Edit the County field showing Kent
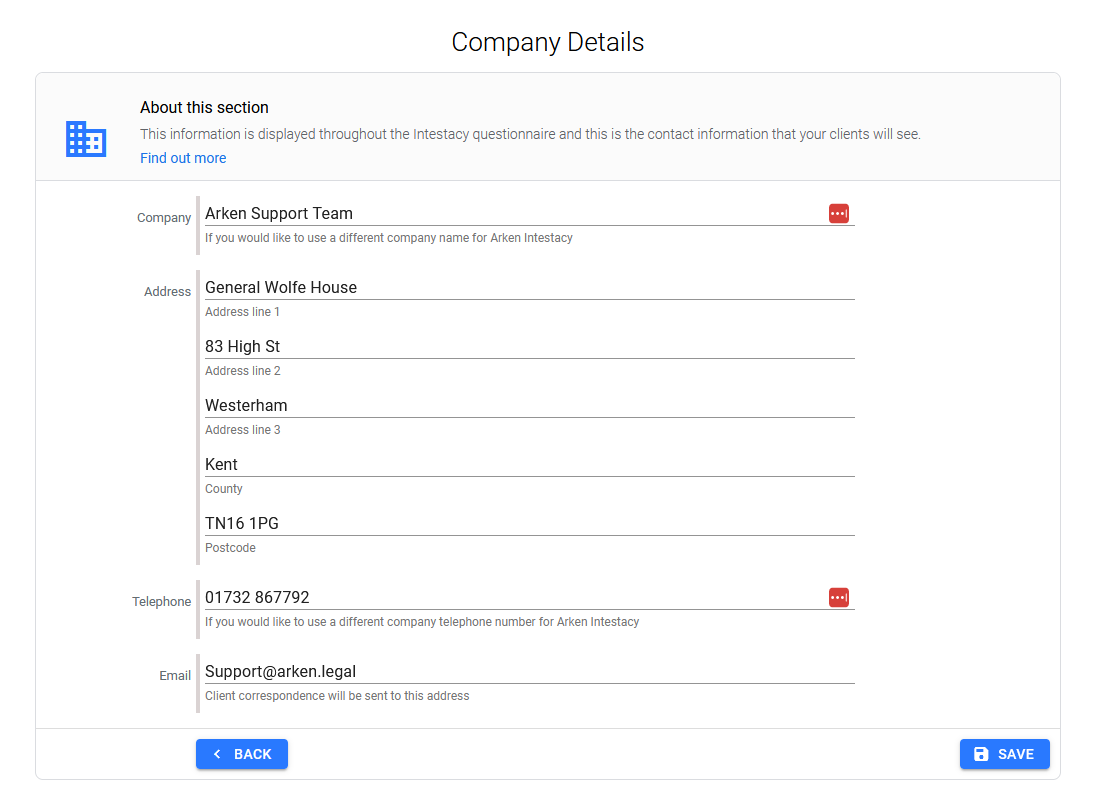 coord(529,464)
